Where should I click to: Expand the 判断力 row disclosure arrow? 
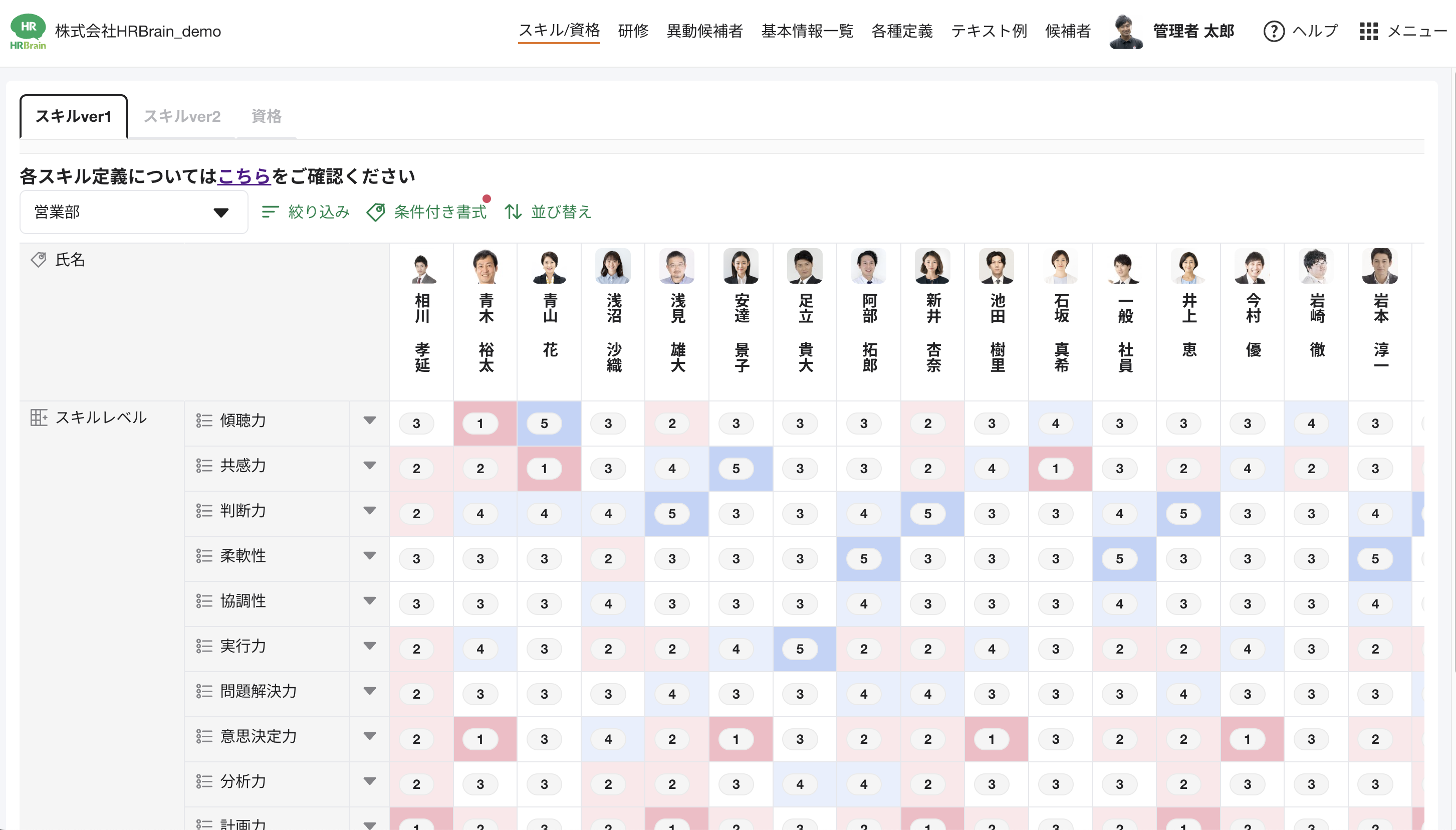370,510
